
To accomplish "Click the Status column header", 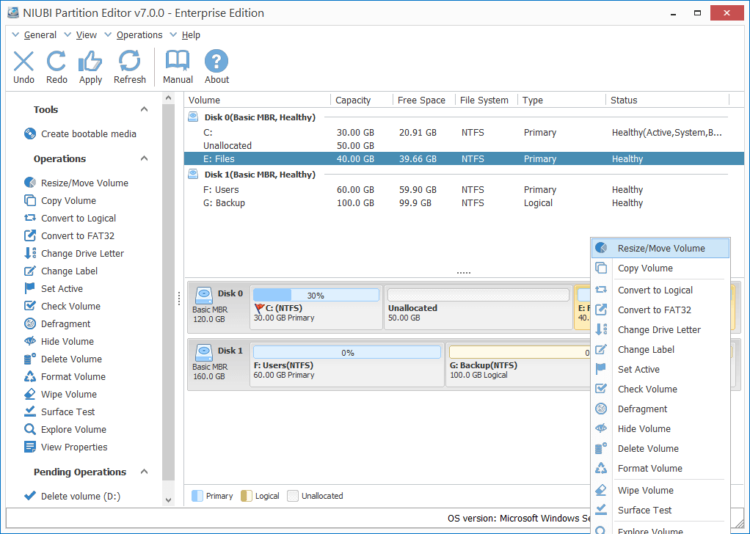I will [667, 100].
